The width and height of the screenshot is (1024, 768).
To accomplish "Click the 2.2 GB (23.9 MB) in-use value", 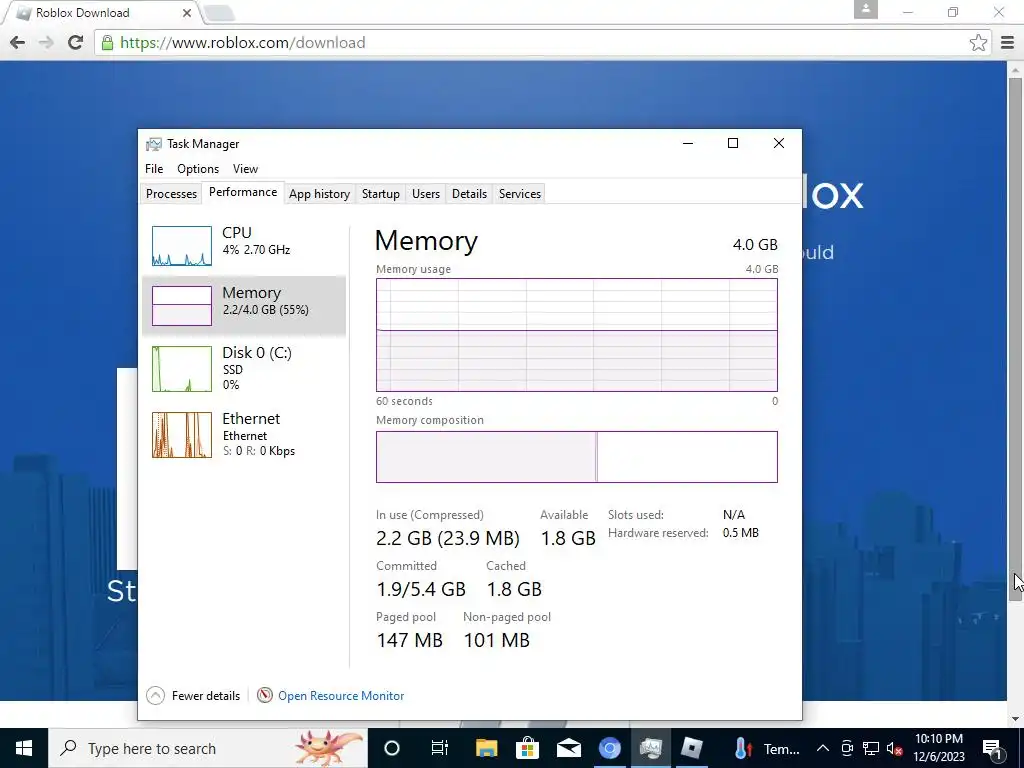I will [448, 538].
